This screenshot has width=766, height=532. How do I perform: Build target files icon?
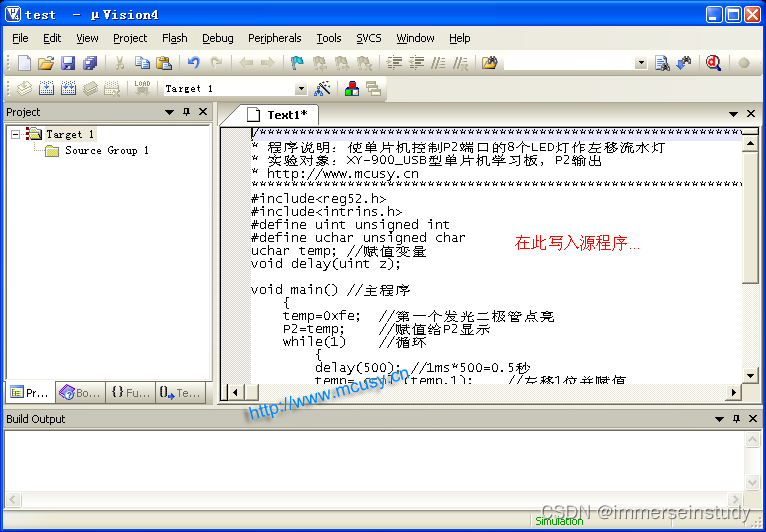pyautogui.click(x=46, y=88)
